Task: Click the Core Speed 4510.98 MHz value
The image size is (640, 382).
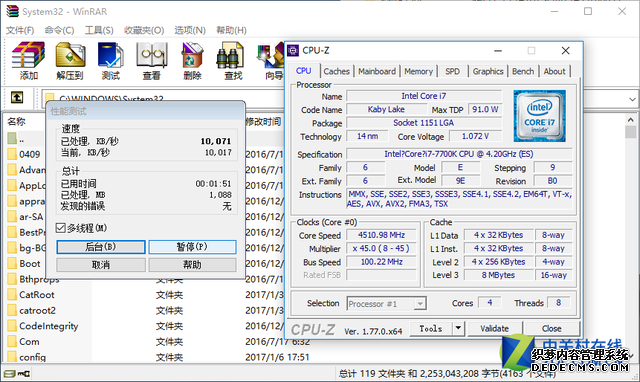Action: click(x=381, y=235)
